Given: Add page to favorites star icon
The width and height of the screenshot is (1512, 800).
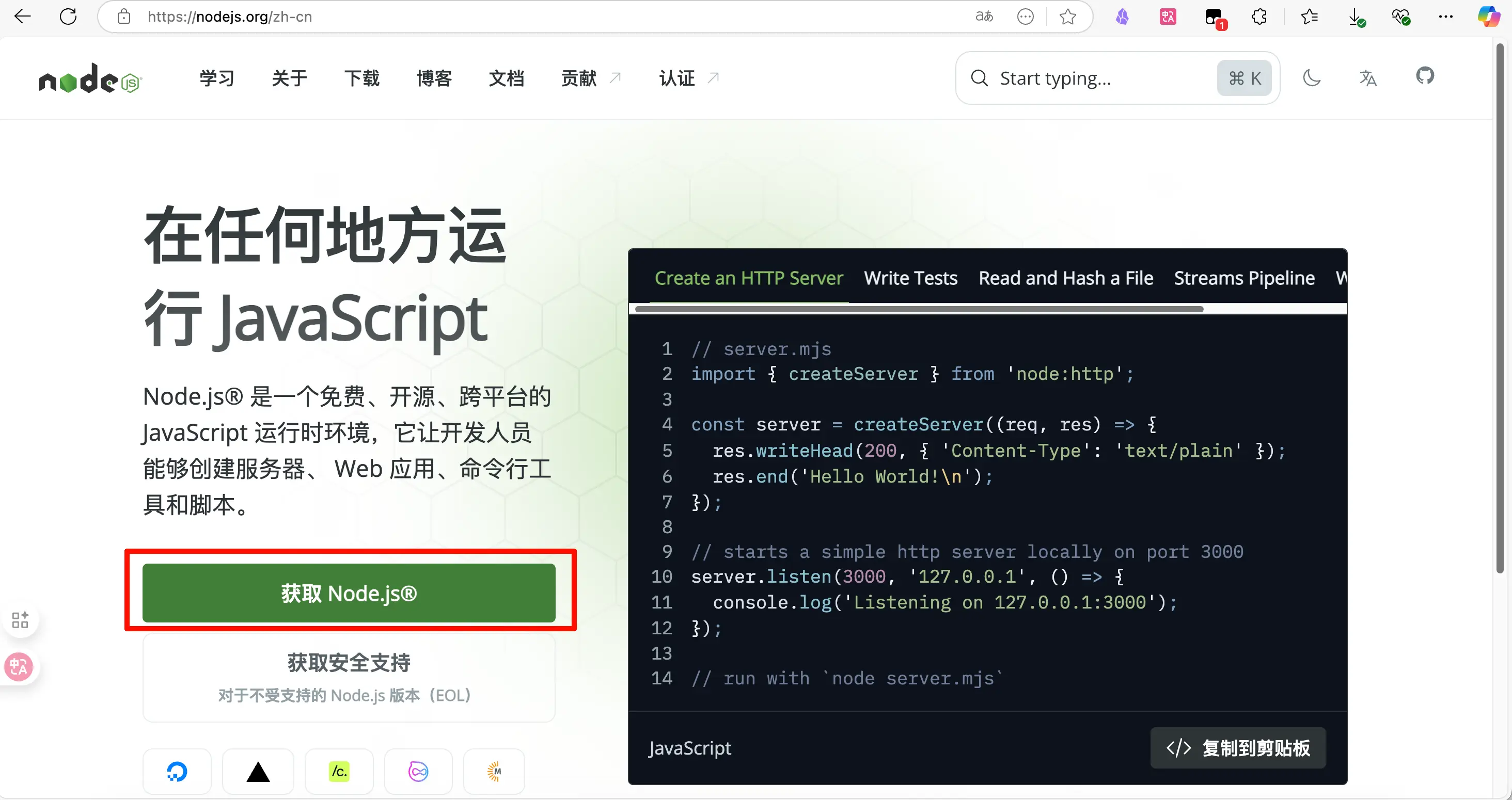Looking at the screenshot, I should coord(1068,17).
